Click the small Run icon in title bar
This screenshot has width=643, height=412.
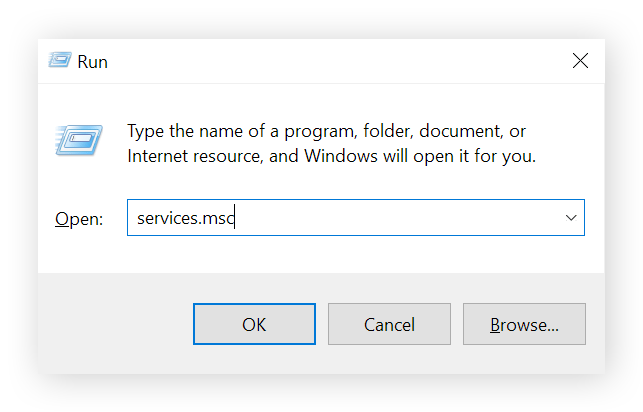click(x=59, y=61)
